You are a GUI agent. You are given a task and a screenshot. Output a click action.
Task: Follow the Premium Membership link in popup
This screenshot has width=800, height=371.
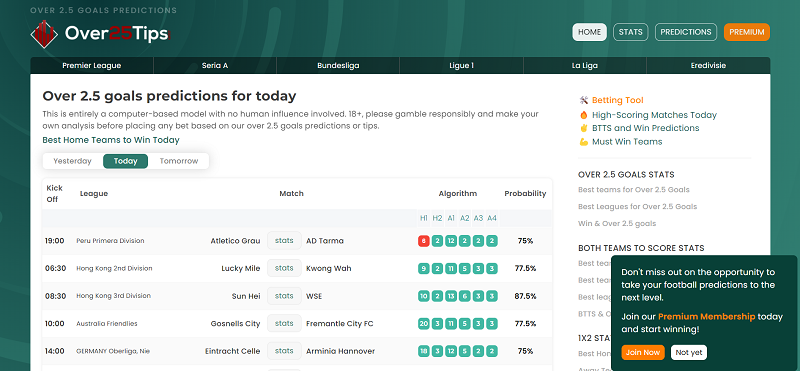tap(707, 316)
